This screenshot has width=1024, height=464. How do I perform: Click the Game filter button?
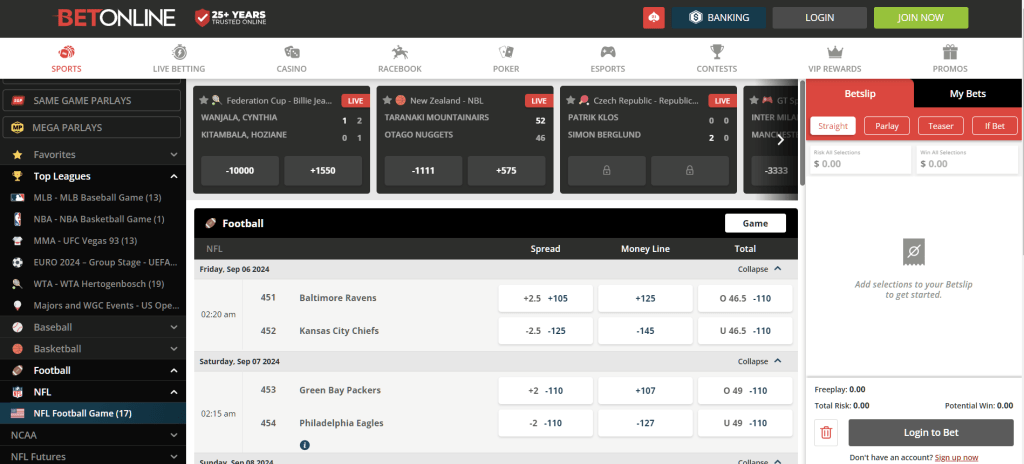pos(755,223)
